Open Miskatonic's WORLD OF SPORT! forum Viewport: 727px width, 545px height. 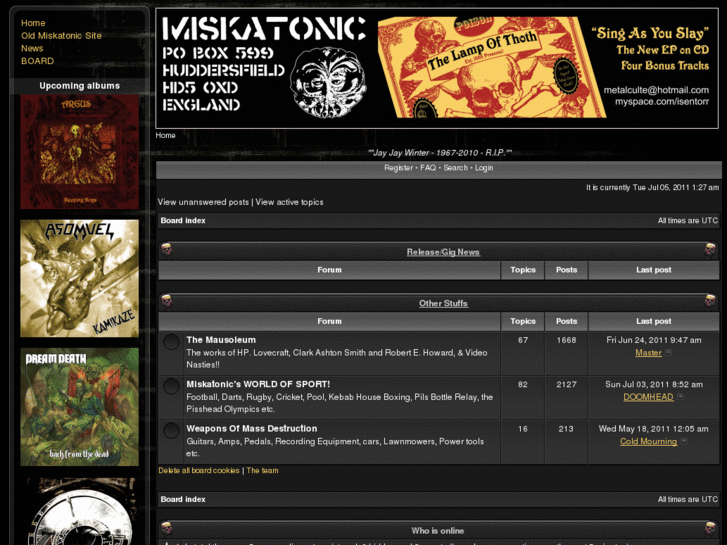258,385
